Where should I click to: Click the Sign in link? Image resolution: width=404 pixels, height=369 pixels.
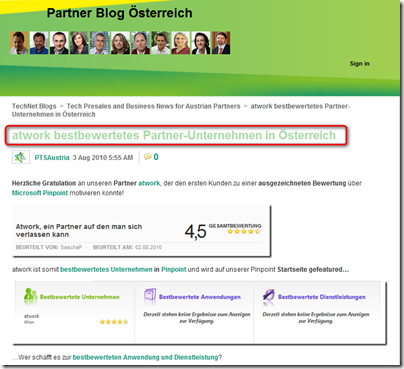359,63
